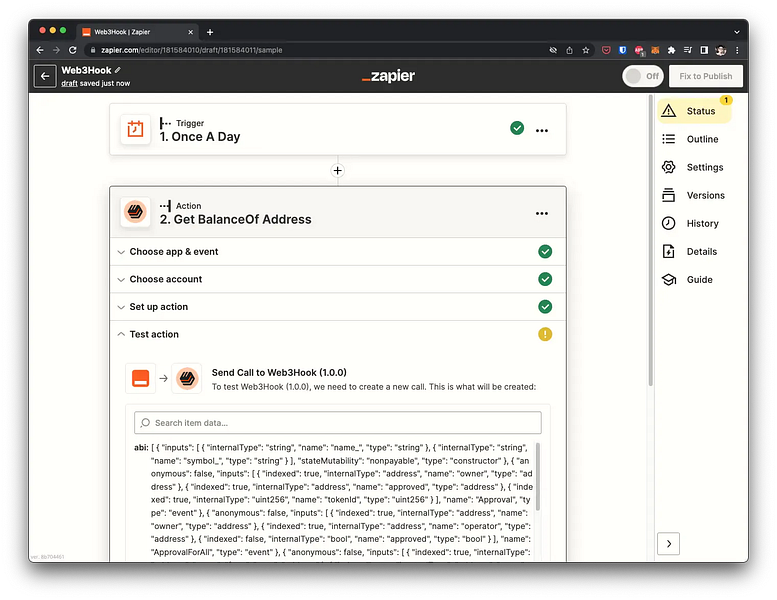Viewport: 777px width, 600px height.
Task: Open the Pocket extension icon
Action: click(606, 50)
